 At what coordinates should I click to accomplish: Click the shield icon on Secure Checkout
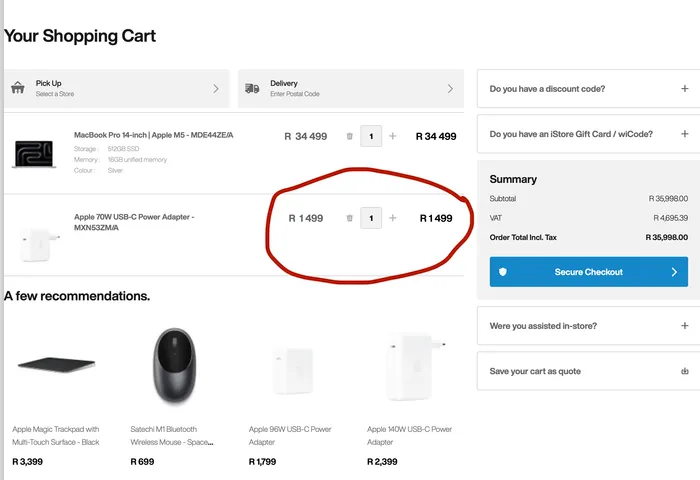pyautogui.click(x=503, y=272)
